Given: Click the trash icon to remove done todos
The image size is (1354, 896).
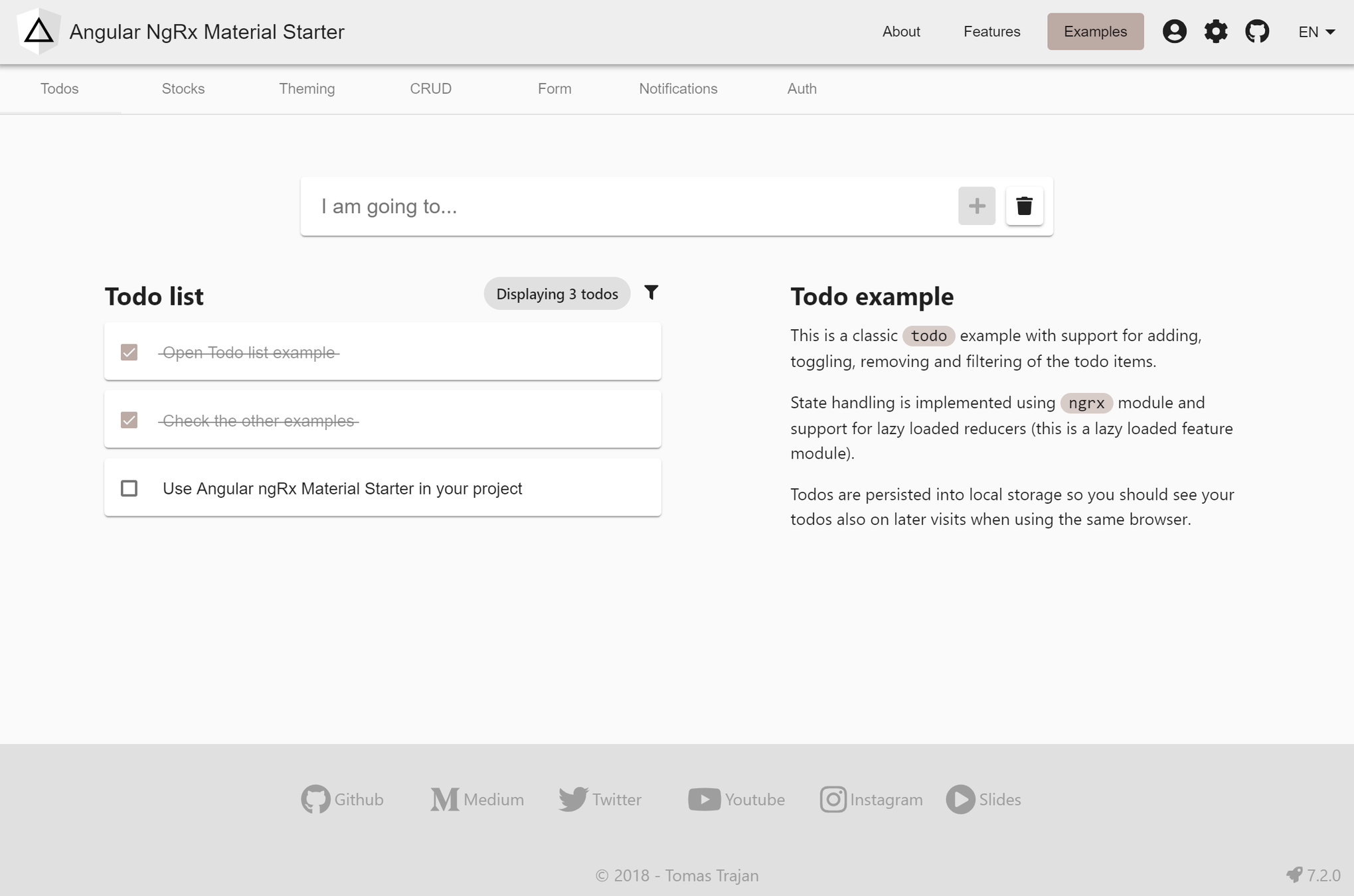Looking at the screenshot, I should (x=1024, y=206).
